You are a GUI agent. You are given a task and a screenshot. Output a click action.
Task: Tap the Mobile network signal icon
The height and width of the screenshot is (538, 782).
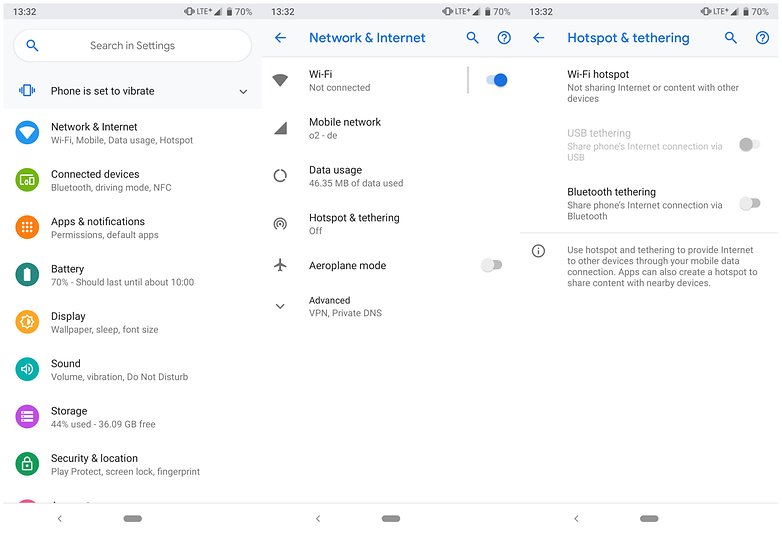click(281, 128)
